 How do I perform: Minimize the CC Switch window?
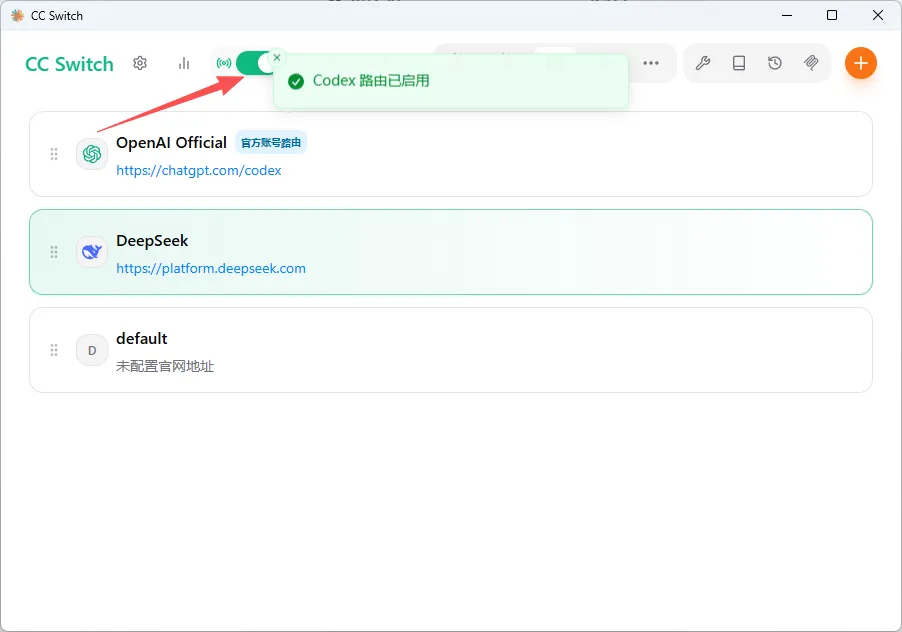coord(787,16)
